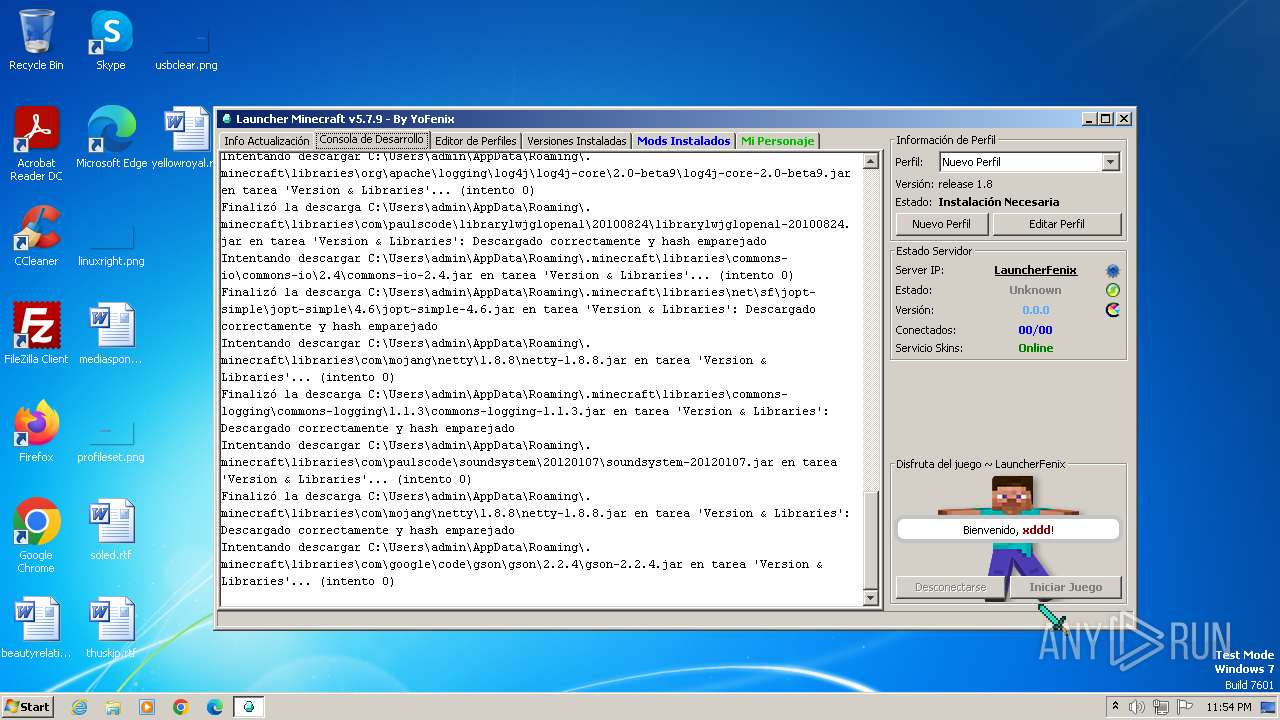Click the '0.0.0' server version value
This screenshot has height=720, width=1280.
coord(1035,310)
